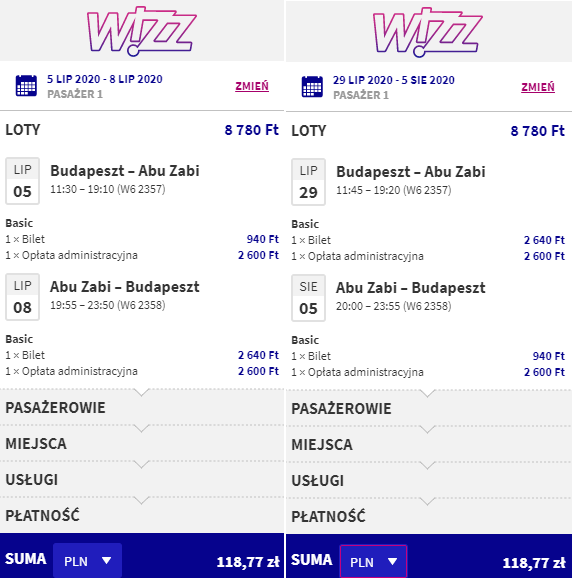Expand PŁATNOŚĆ section in right panel
This screenshot has width=574, height=578.
tap(429, 516)
